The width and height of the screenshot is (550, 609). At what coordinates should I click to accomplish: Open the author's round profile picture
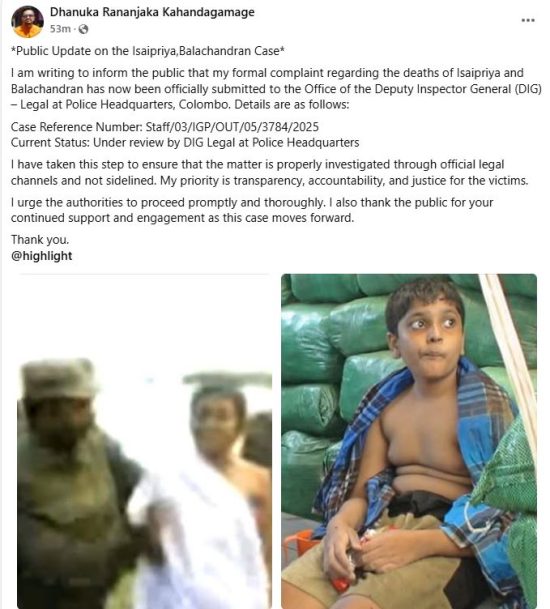click(x=27, y=22)
